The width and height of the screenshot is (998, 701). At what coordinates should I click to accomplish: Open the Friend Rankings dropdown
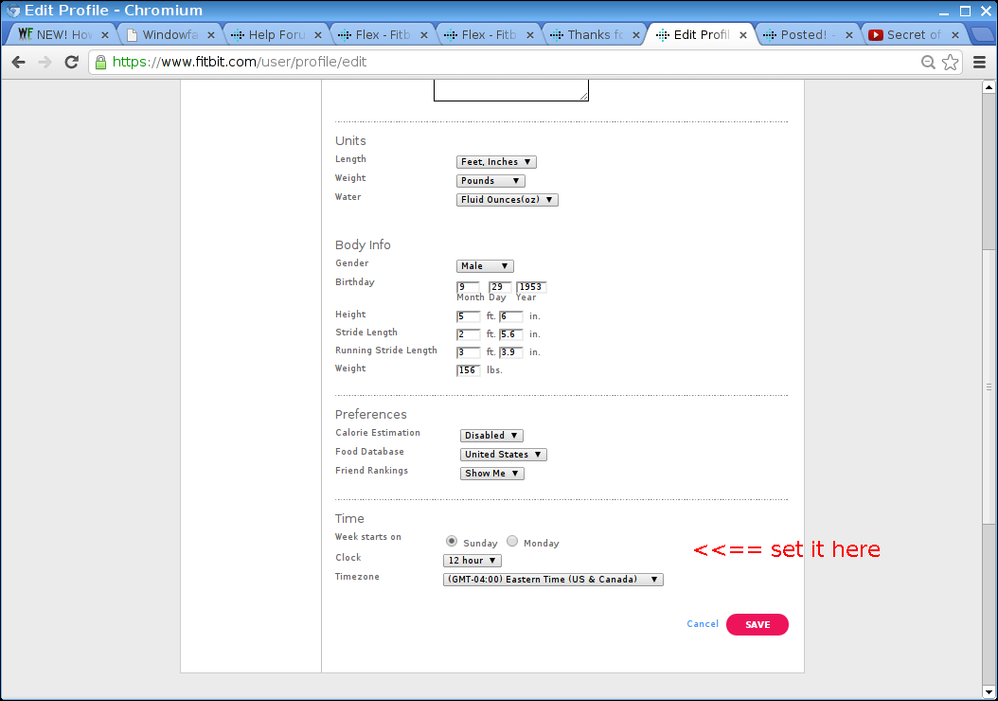click(491, 474)
